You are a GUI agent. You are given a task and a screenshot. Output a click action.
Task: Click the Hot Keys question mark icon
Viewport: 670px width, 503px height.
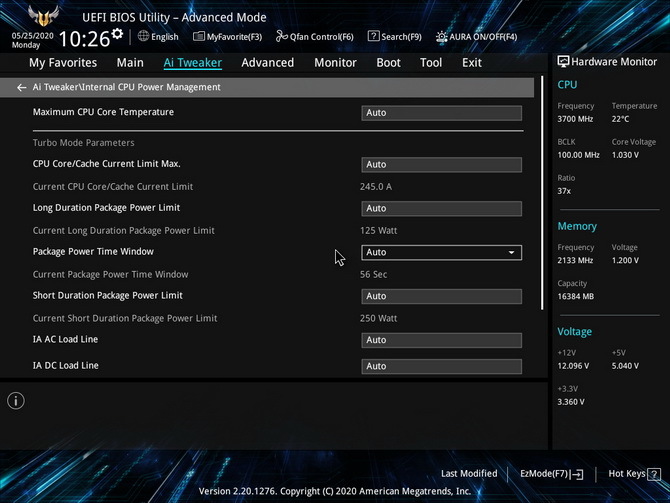click(654, 474)
